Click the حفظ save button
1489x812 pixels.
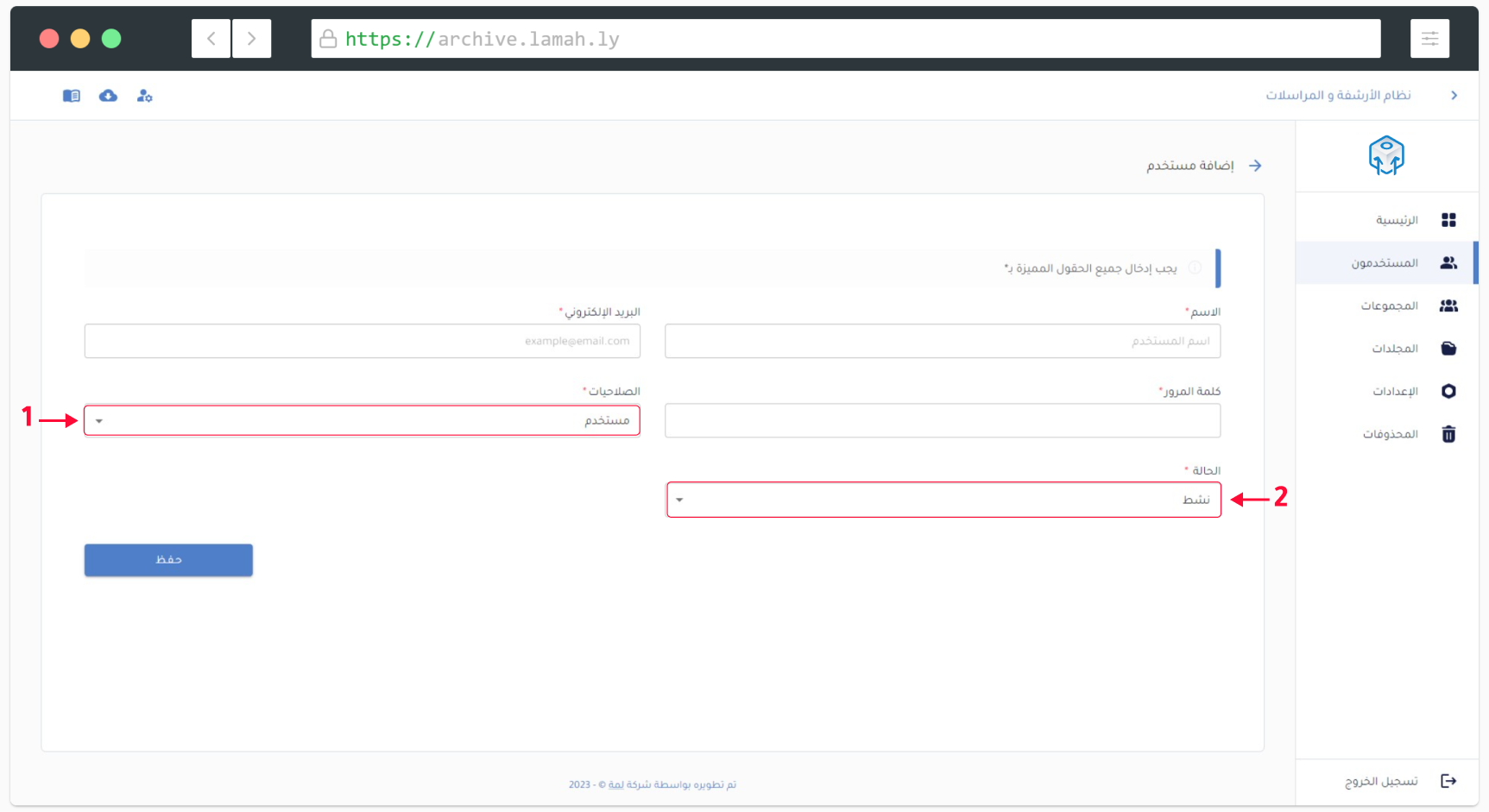(168, 560)
